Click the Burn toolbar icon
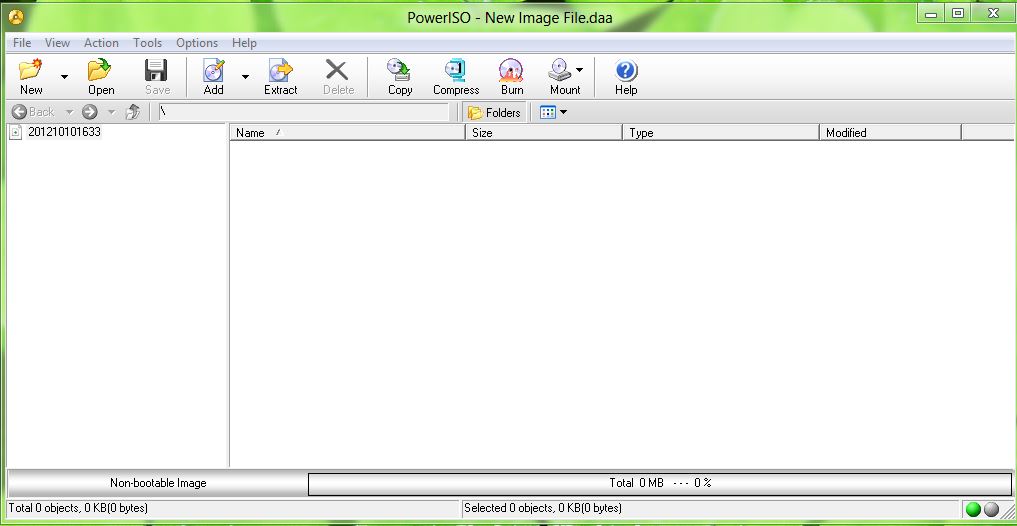Image resolution: width=1017 pixels, height=526 pixels. [512, 77]
